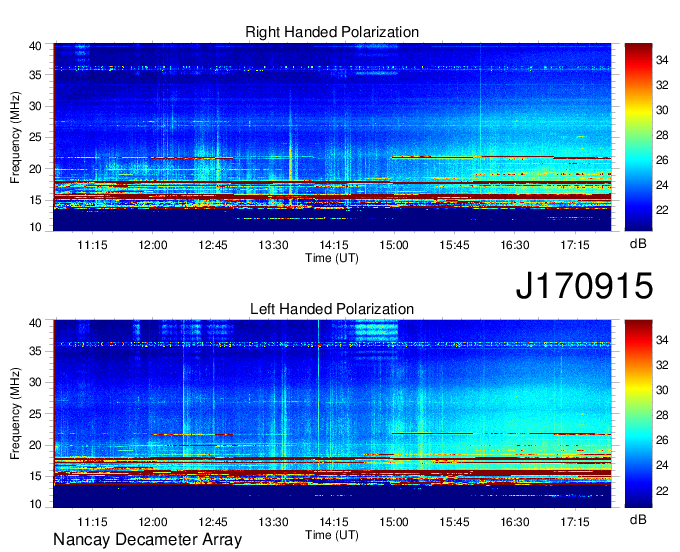
Task: Click "12:45" time tick of Left Handed plot
Action: [x=213, y=522]
